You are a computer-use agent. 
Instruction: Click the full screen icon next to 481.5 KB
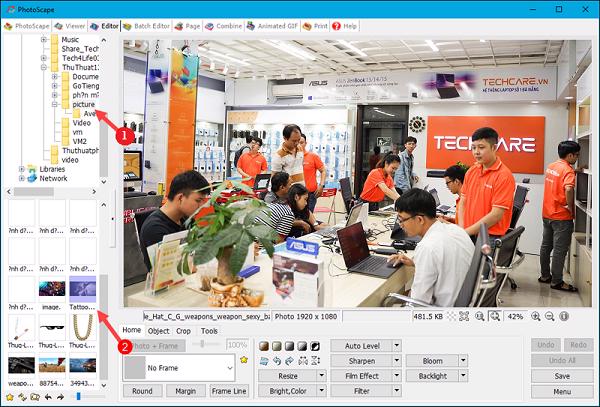(x=464, y=316)
